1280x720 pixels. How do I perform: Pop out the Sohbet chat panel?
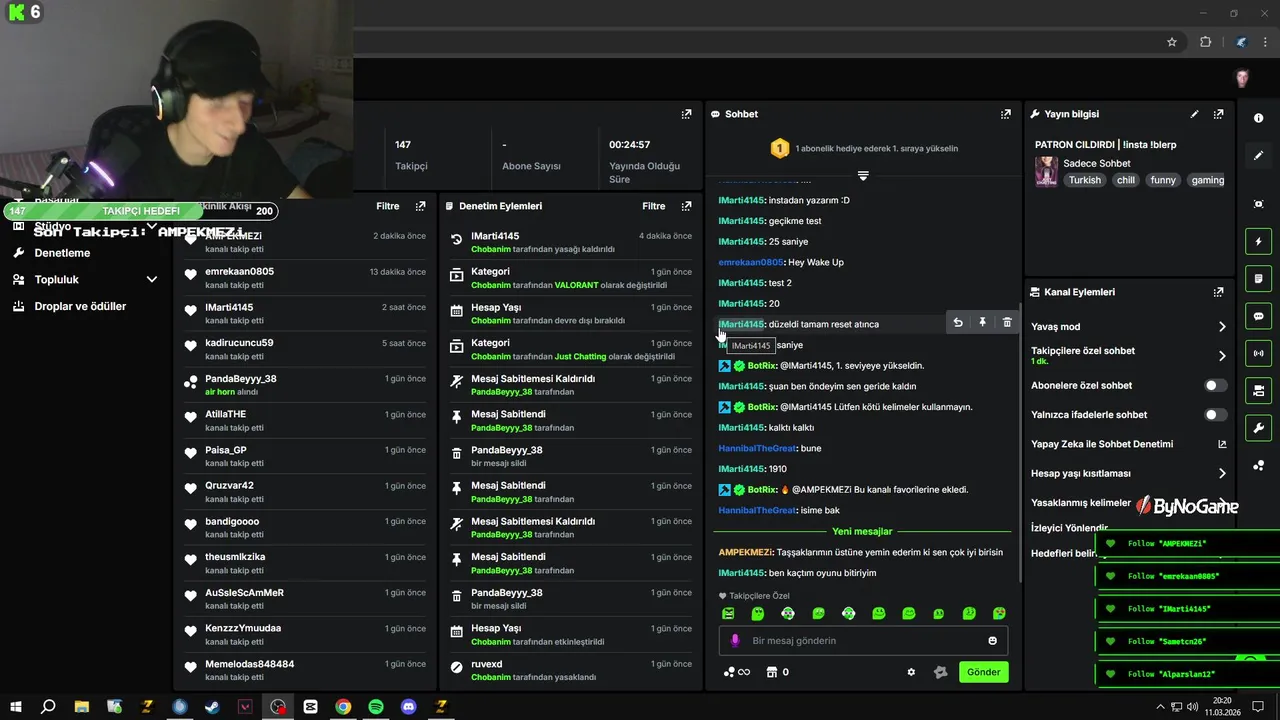1005,114
